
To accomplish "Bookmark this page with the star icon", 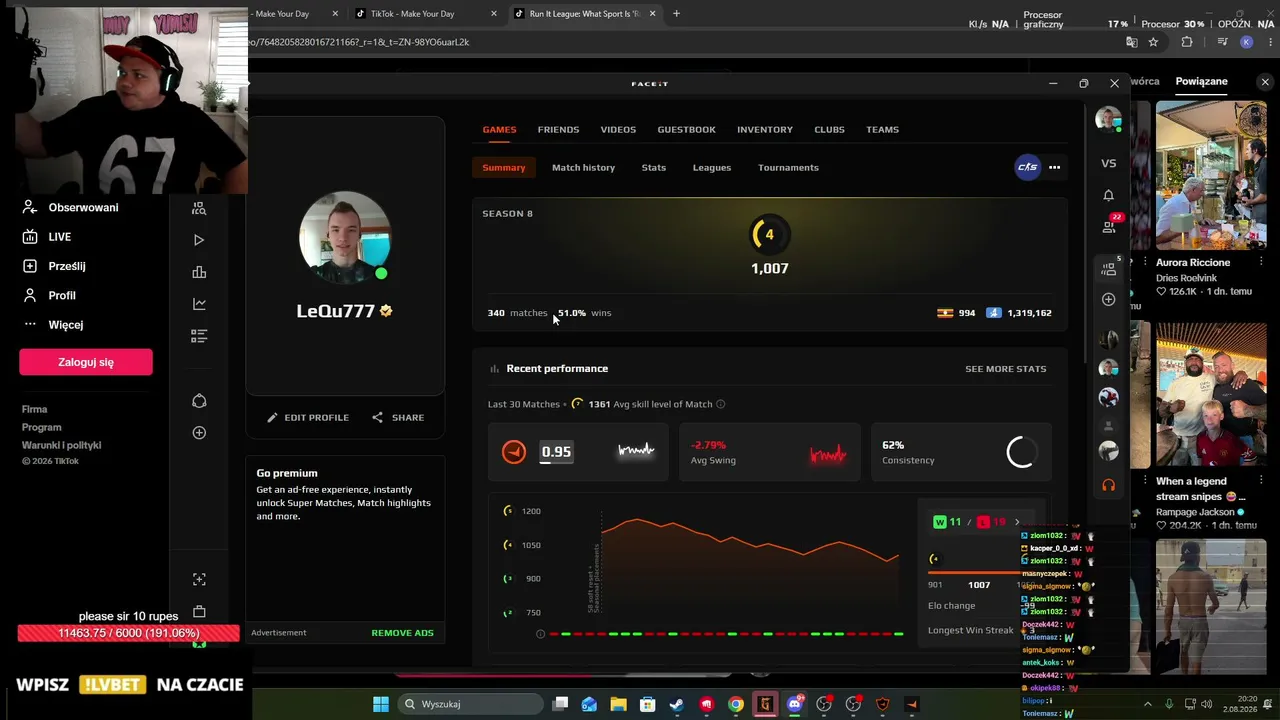I will pos(1153,42).
